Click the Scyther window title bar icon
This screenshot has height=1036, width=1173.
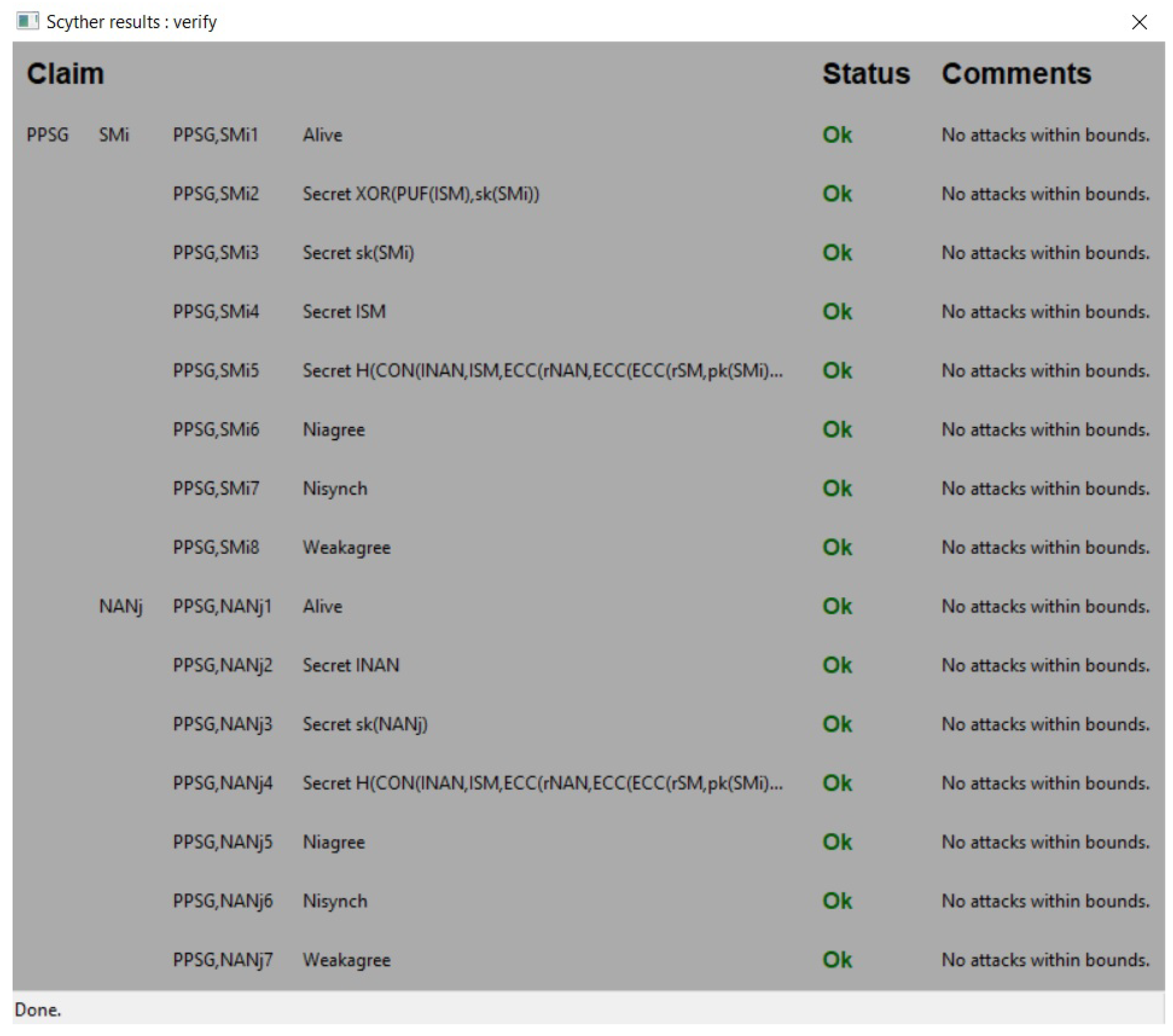coord(27,21)
